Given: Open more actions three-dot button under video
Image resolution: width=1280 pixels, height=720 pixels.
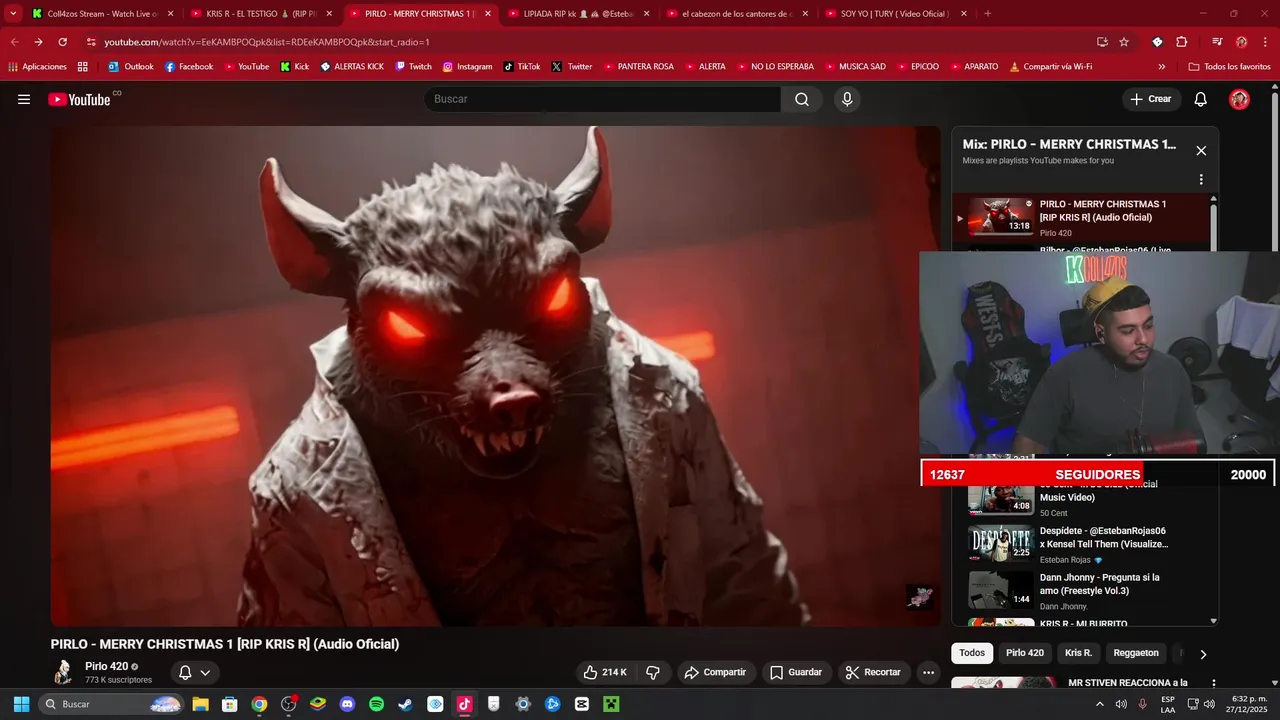Looking at the screenshot, I should [928, 672].
